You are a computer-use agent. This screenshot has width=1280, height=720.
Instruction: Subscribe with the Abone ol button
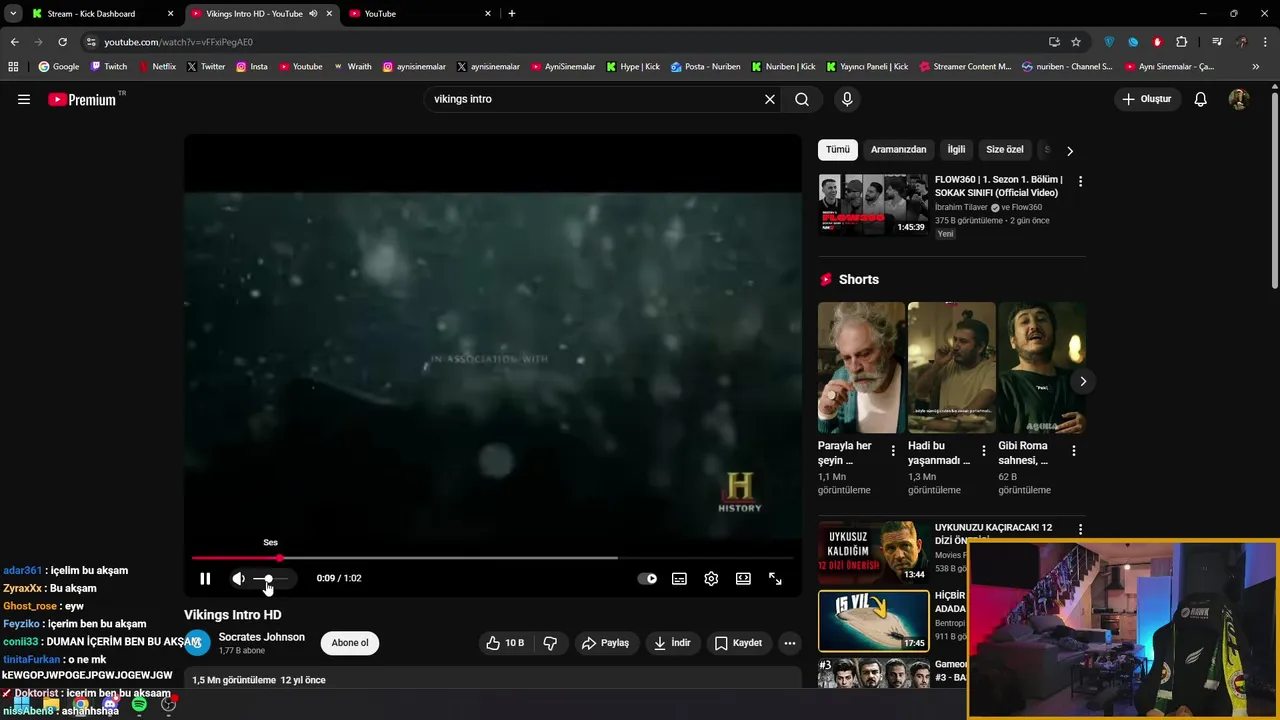pos(350,643)
